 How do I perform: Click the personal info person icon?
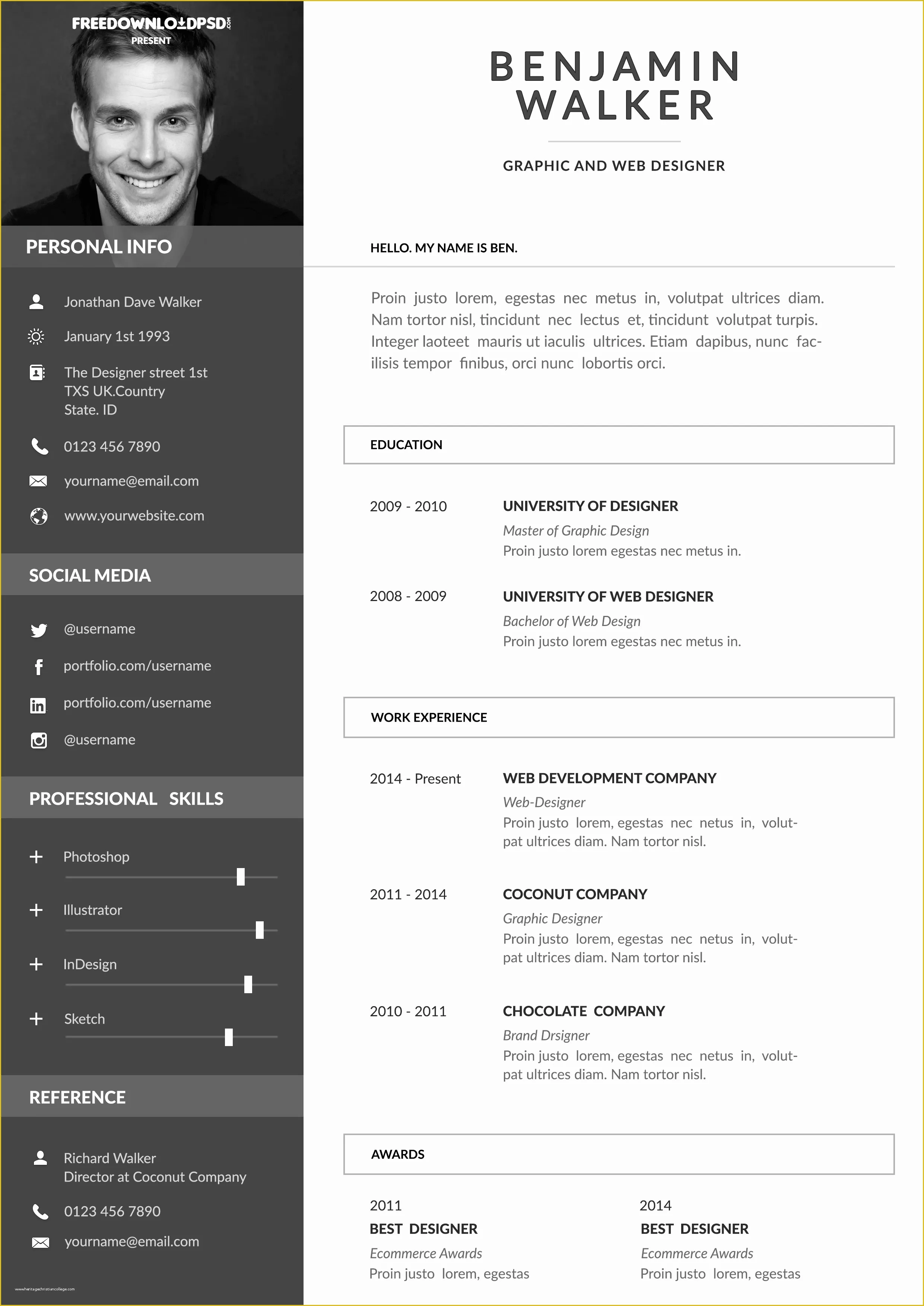pyautogui.click(x=36, y=302)
